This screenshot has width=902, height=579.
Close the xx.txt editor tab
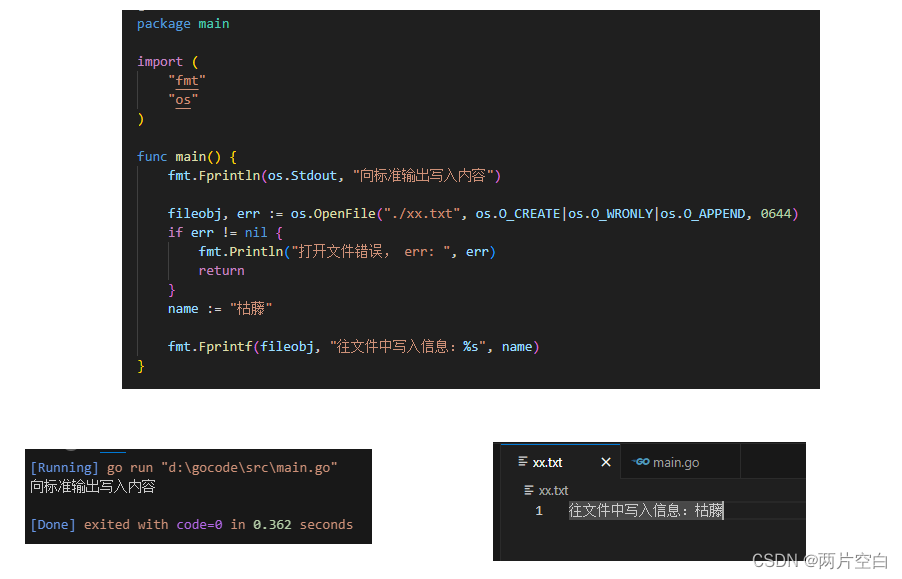[x=605, y=462]
